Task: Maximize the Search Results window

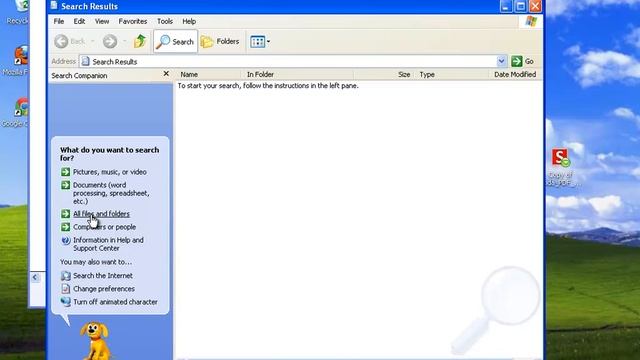Action: point(520,6)
